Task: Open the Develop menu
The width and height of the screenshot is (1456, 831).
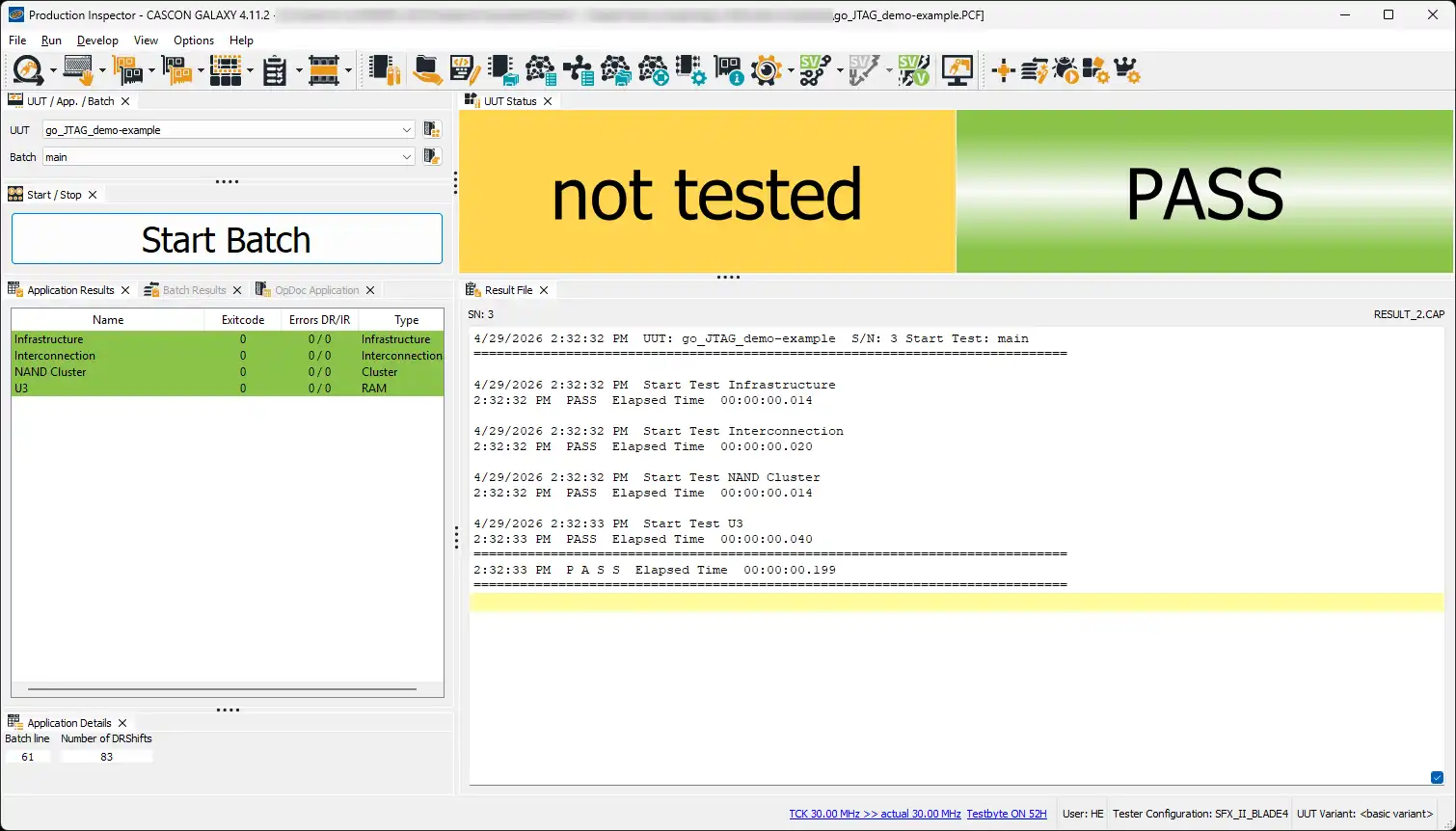Action: (x=97, y=40)
